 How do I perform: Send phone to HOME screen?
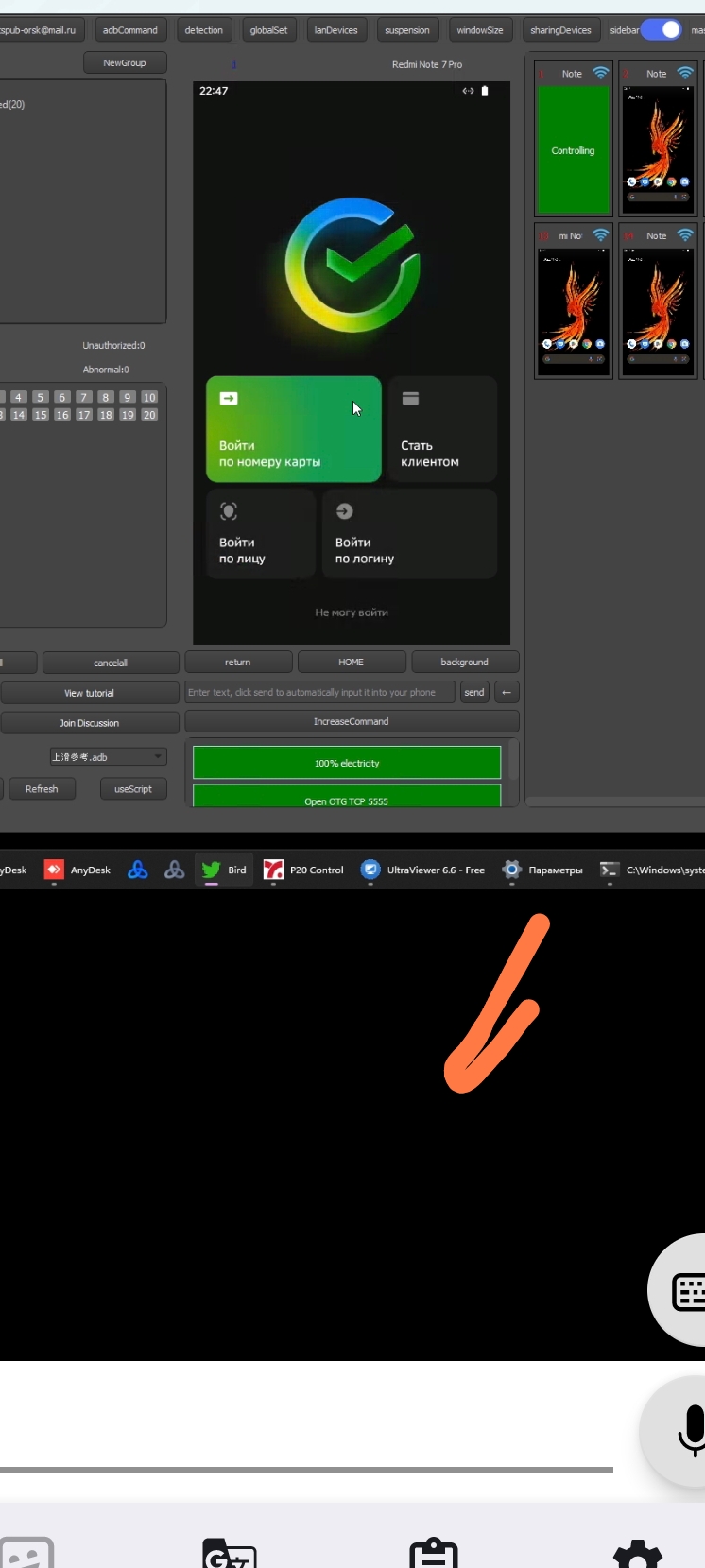(352, 662)
